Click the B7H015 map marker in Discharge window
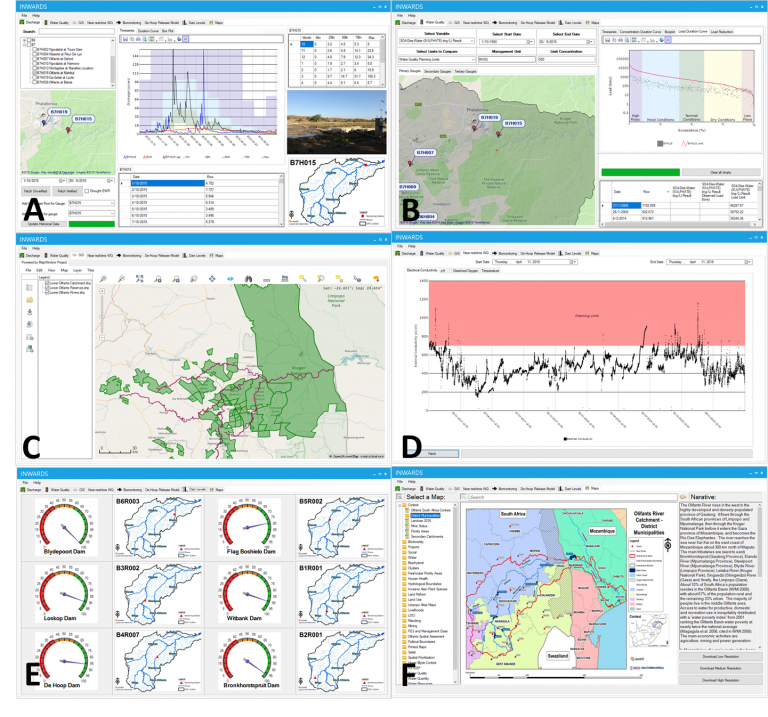Viewport: 768px width, 717px height. click(x=68, y=130)
